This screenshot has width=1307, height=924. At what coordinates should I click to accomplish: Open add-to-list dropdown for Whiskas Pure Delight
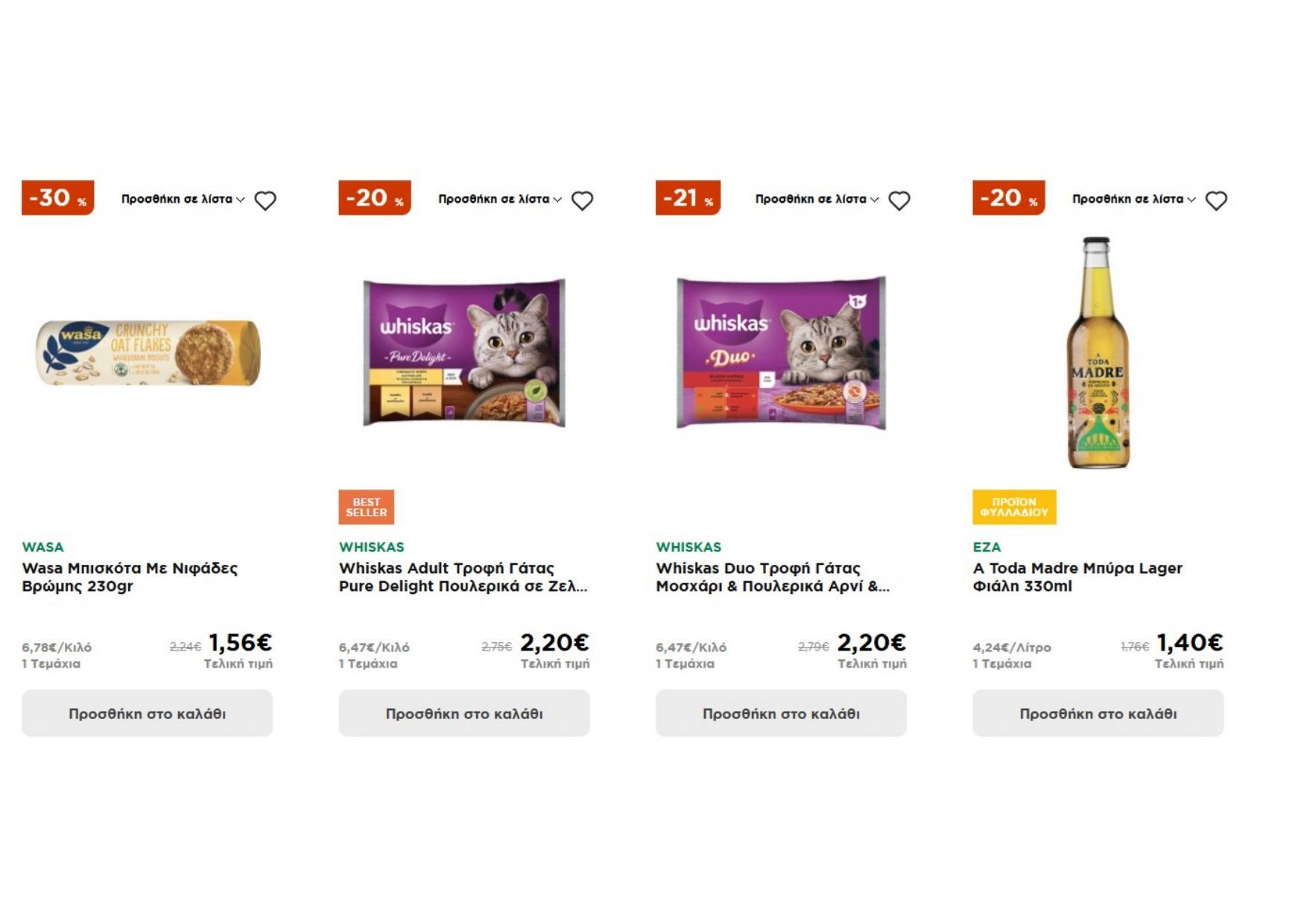point(499,199)
